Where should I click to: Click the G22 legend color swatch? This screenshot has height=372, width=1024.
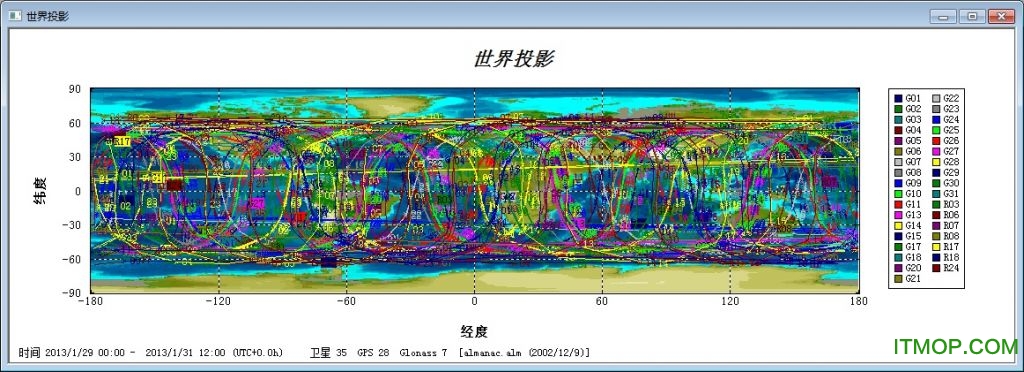[936, 99]
